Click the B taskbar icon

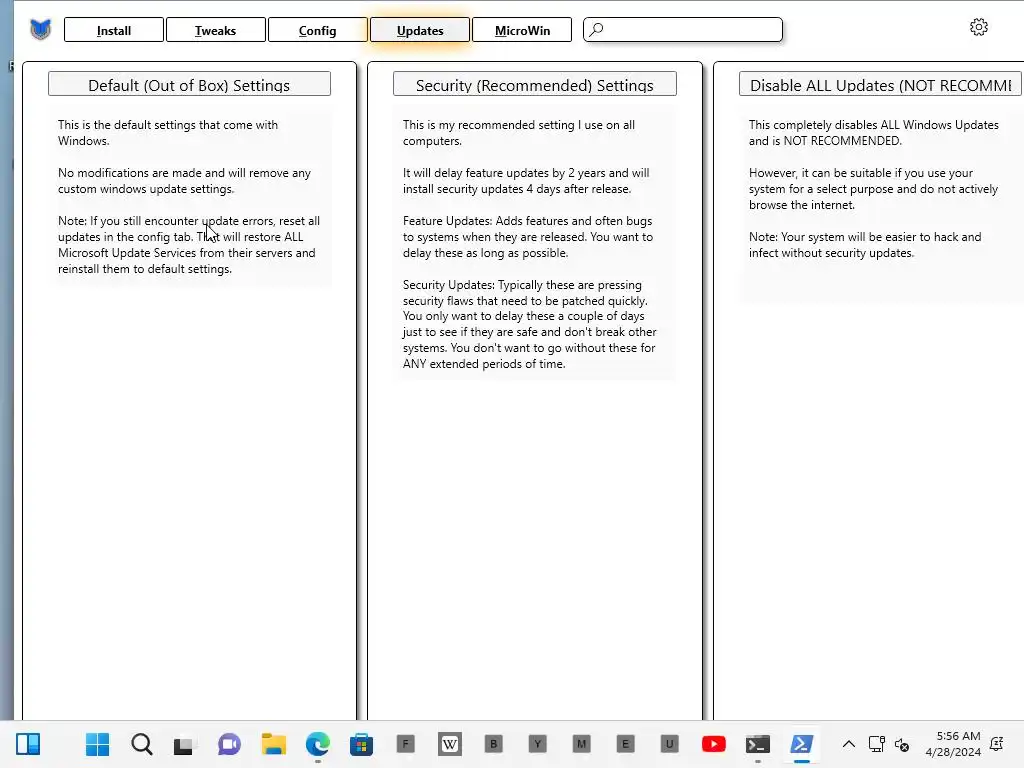[494, 744]
